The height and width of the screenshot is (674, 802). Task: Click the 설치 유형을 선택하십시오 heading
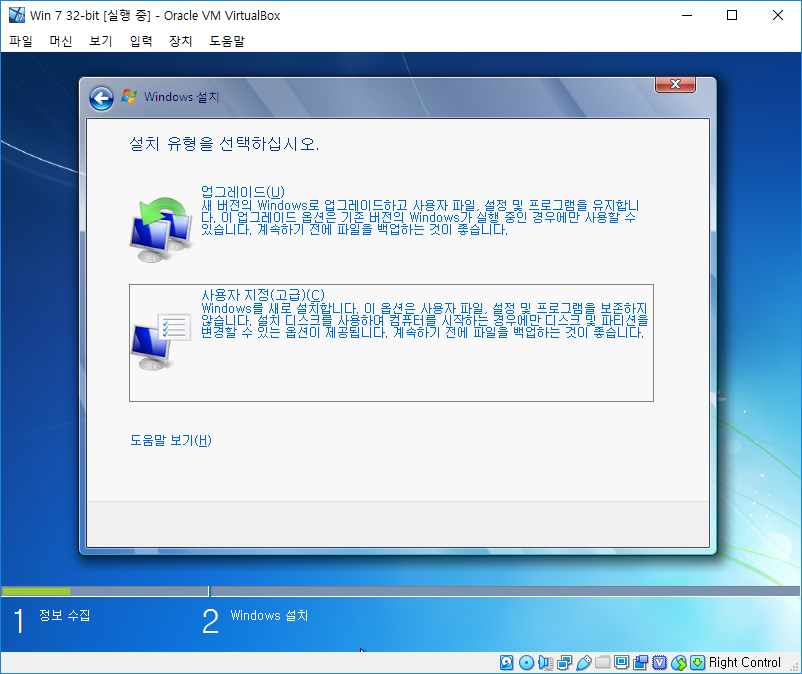click(225, 144)
